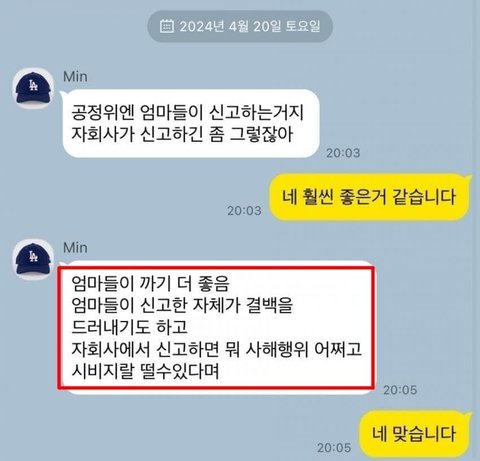Tap Min's cap avatar beside the red-boxed message
480x461 pixels.
(x=33, y=259)
